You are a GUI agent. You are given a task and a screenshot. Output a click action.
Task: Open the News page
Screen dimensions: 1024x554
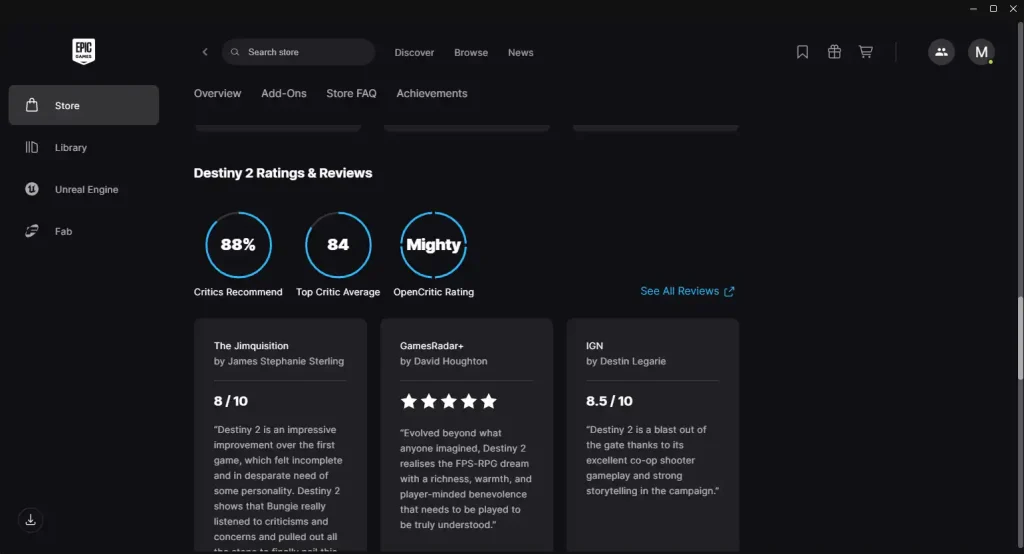(x=520, y=52)
